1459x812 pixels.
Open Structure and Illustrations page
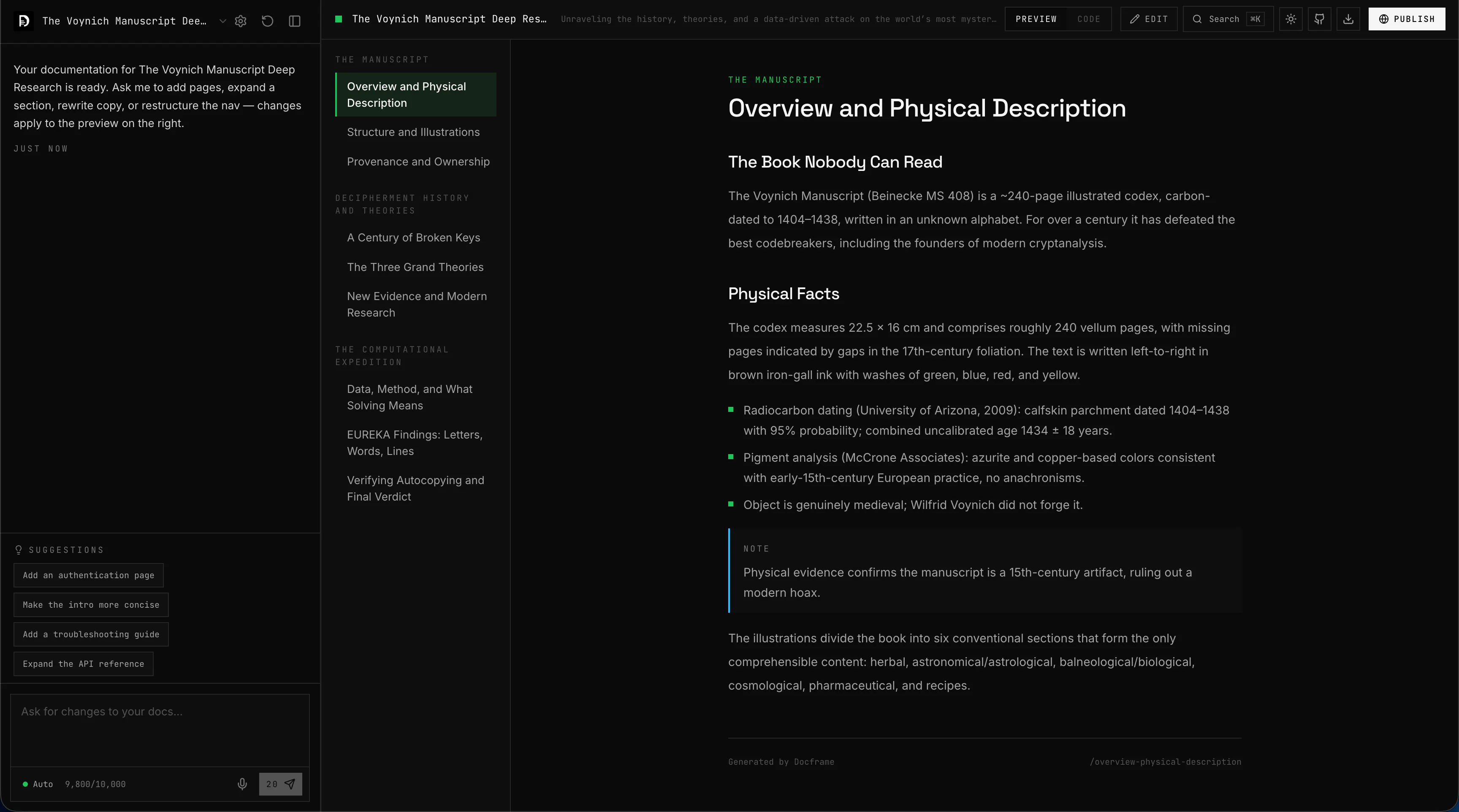pos(416,132)
